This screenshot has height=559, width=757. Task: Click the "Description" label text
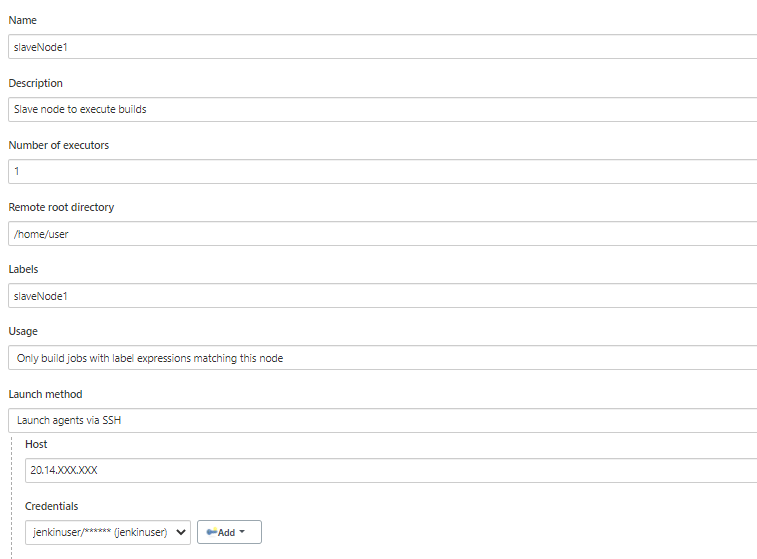pos(36,83)
